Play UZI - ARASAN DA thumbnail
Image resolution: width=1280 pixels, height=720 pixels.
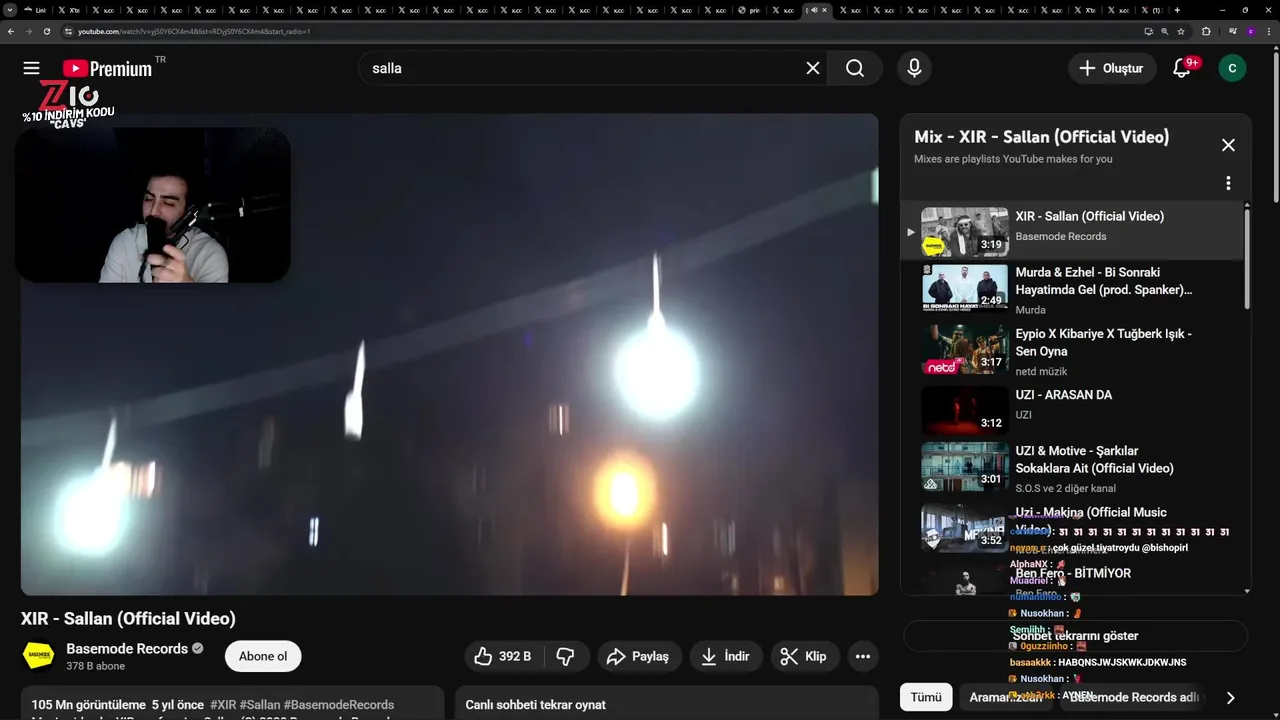pyautogui.click(x=964, y=410)
